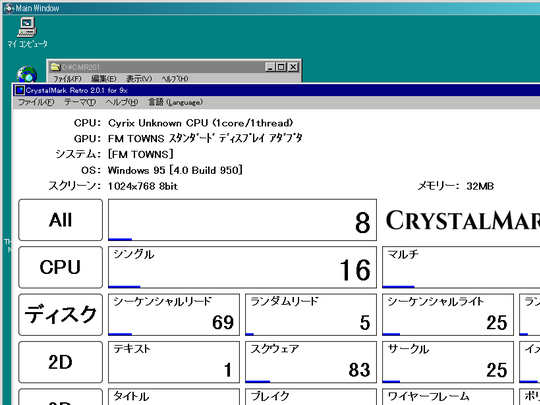Open ファイル menu in the CMR201 folder window

(67, 79)
